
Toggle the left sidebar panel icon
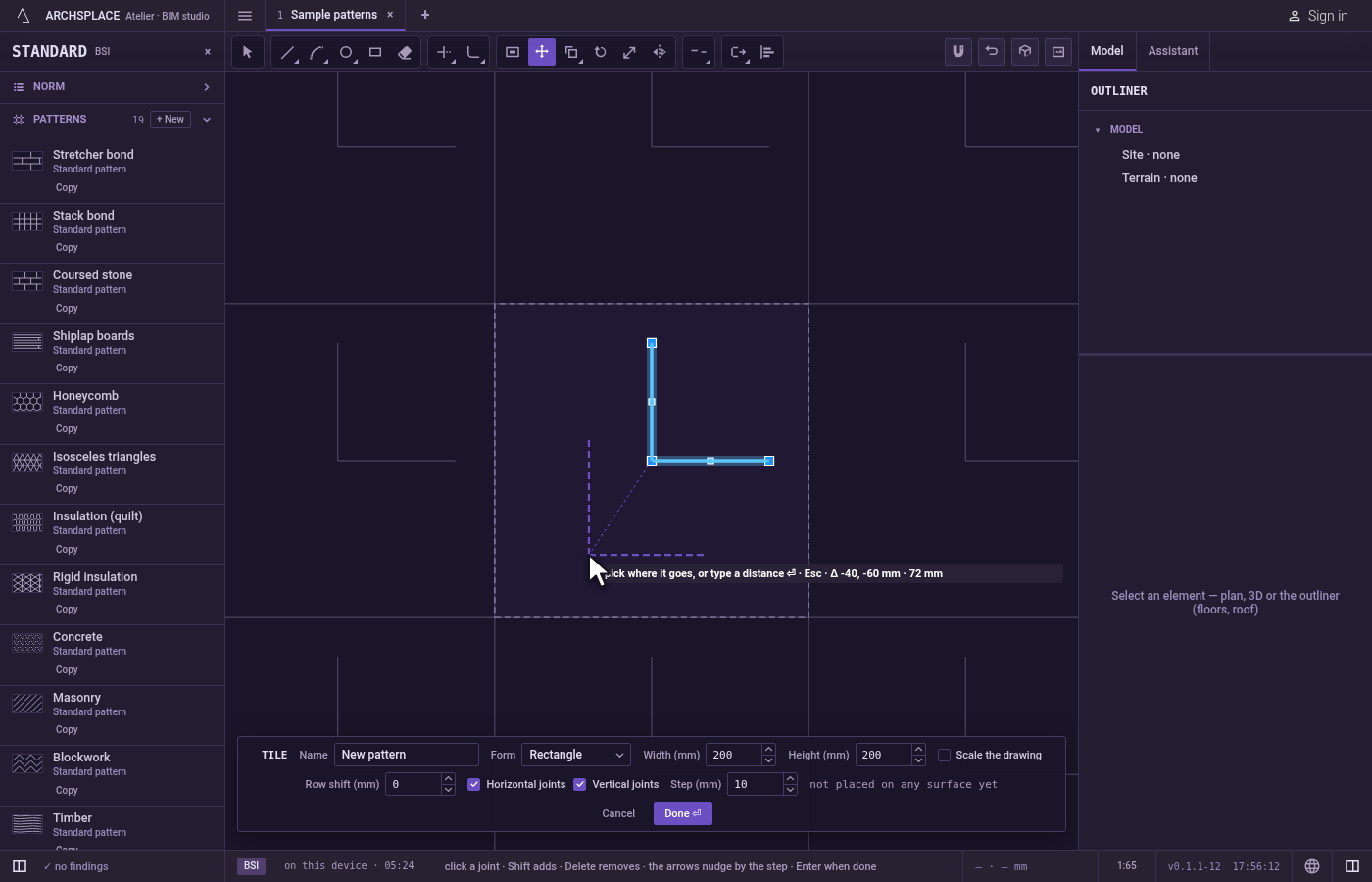click(x=20, y=866)
